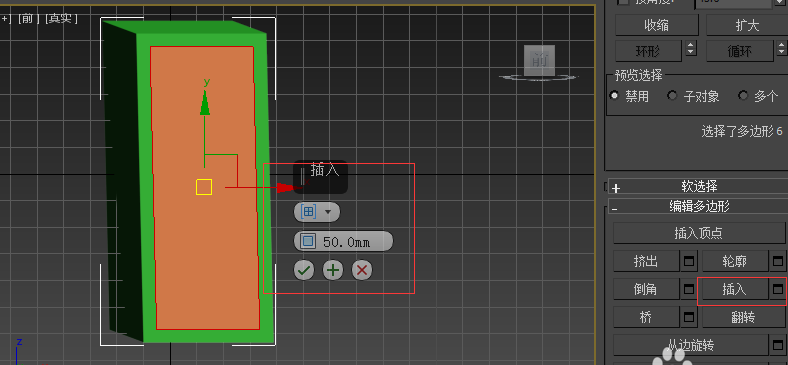Click the 插入 caddy title label
Viewport: 788px width, 365px height.
(x=325, y=170)
